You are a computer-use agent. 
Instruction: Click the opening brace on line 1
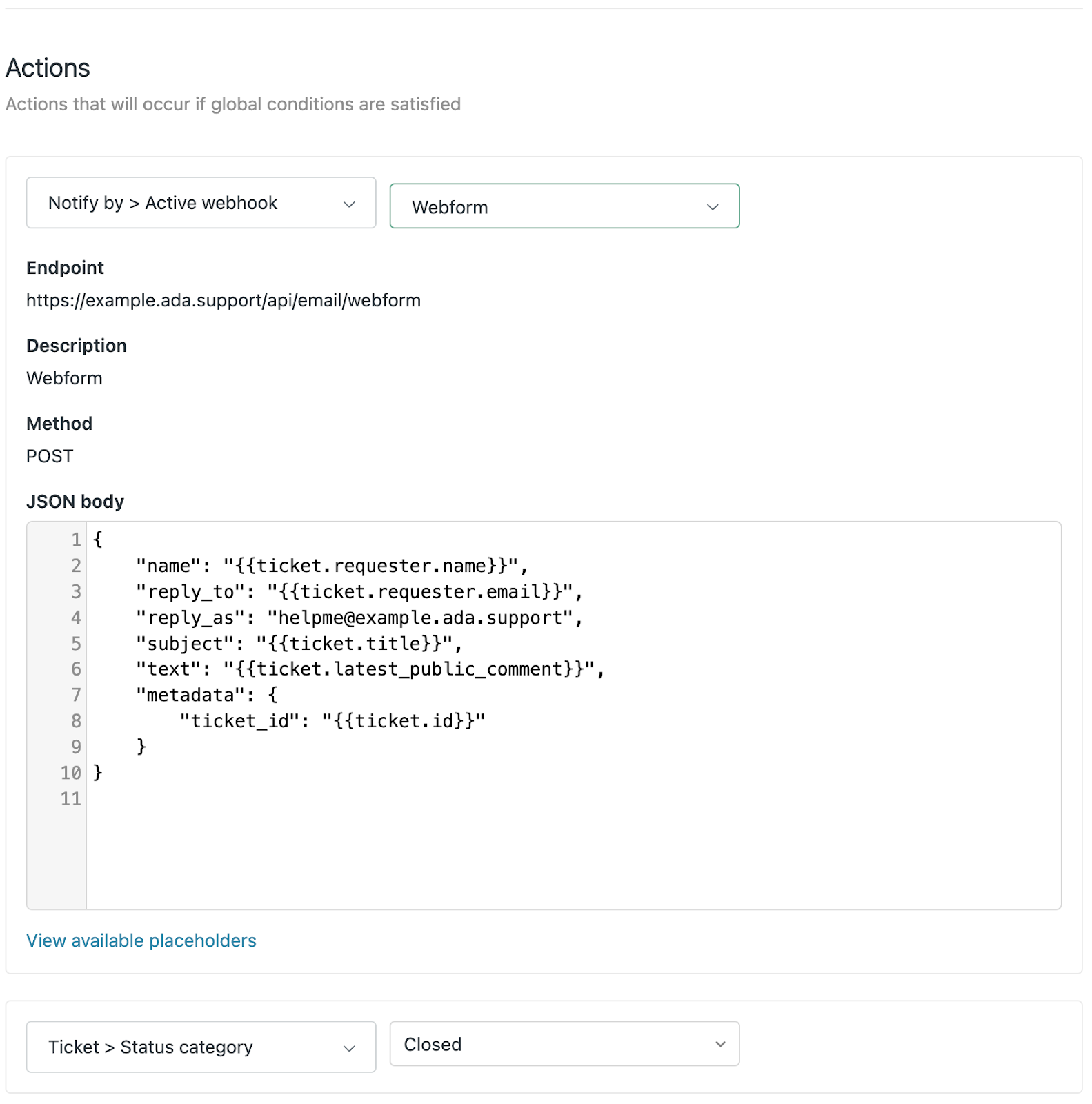(98, 540)
